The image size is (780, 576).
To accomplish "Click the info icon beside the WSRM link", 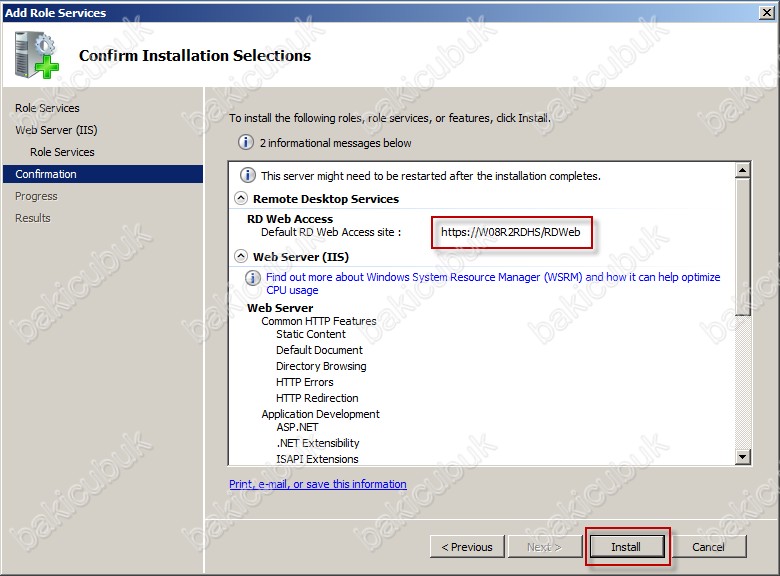I will pos(254,278).
